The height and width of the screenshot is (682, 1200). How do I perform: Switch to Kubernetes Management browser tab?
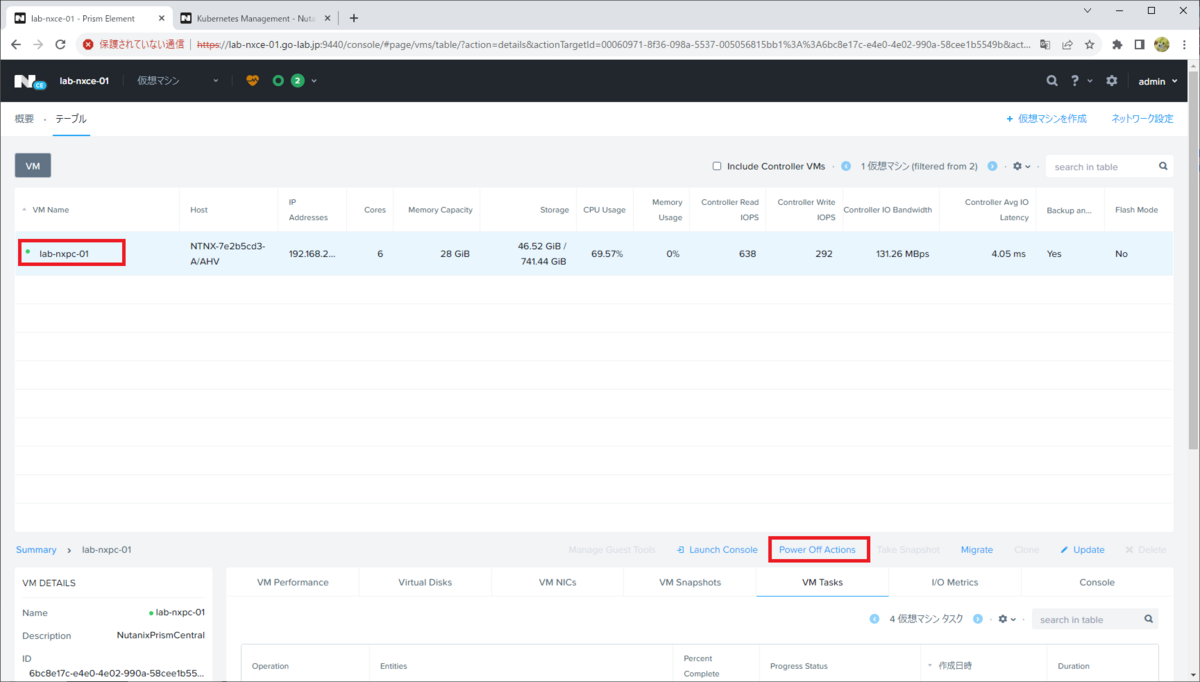tap(256, 18)
